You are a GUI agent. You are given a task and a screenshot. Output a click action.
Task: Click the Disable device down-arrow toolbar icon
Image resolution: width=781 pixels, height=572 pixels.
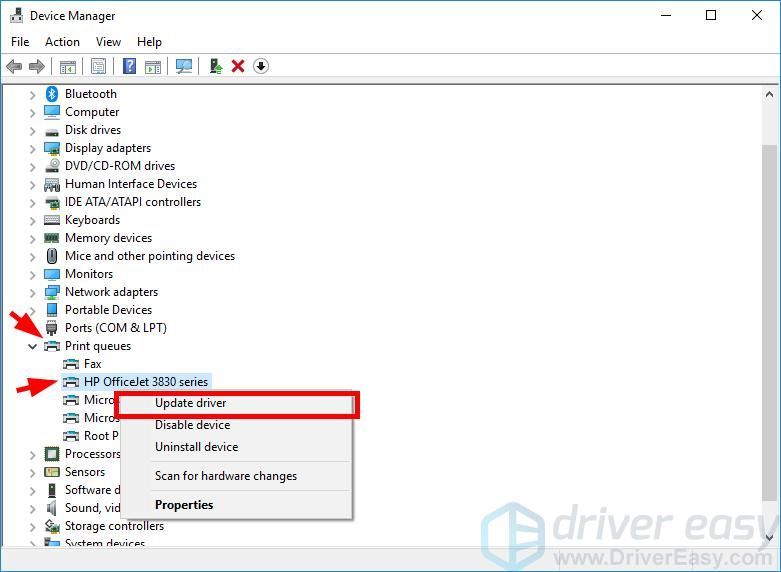pos(260,66)
